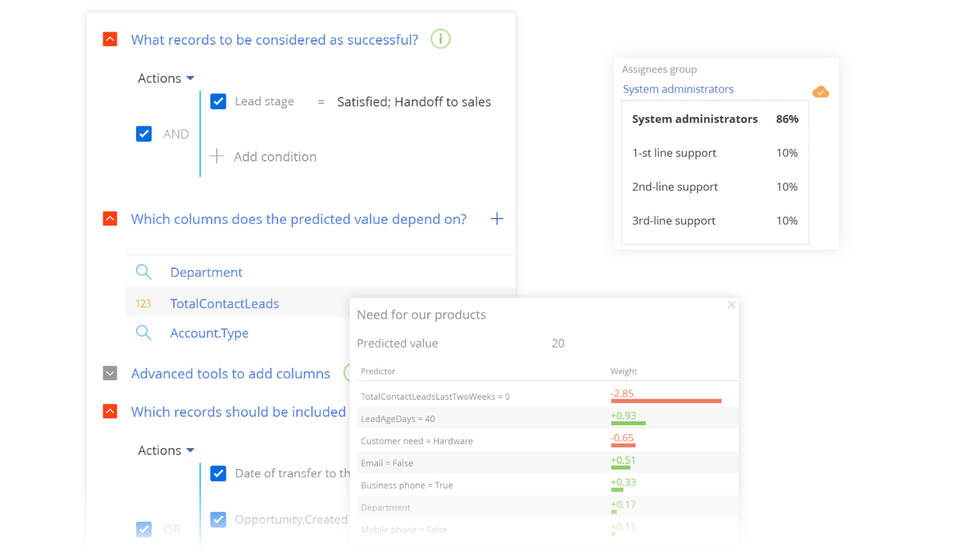960x560 pixels.
Task: Click the Predicted value 20
Action: [558, 343]
